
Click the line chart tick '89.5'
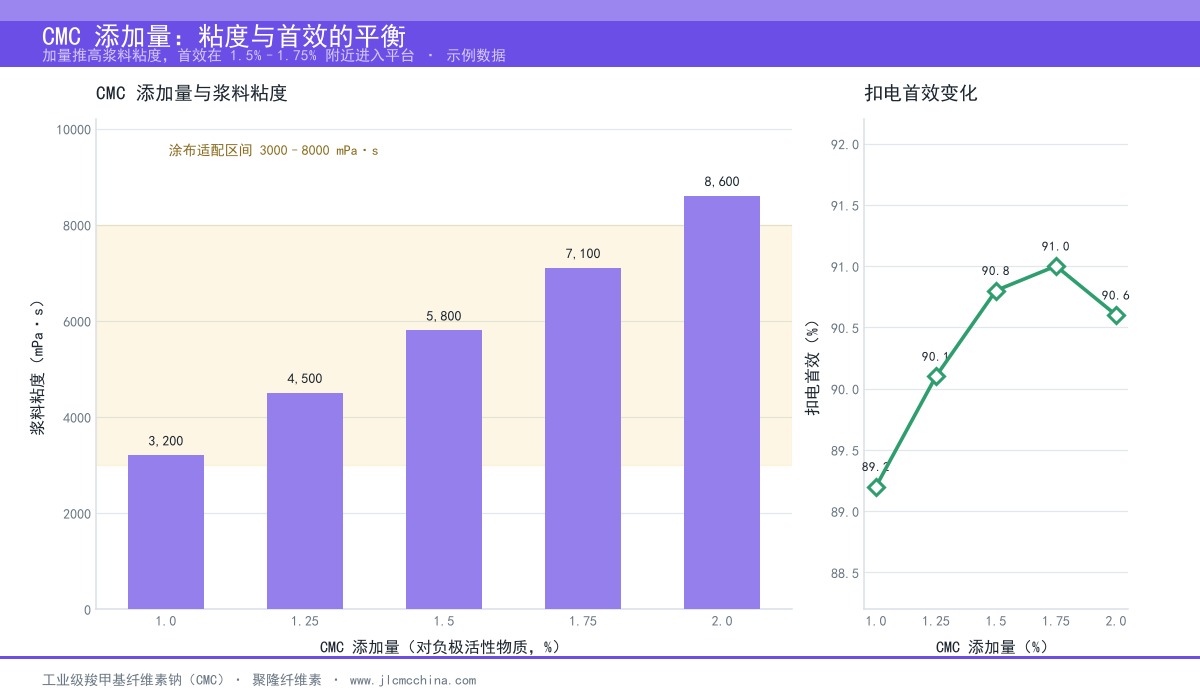(x=845, y=451)
